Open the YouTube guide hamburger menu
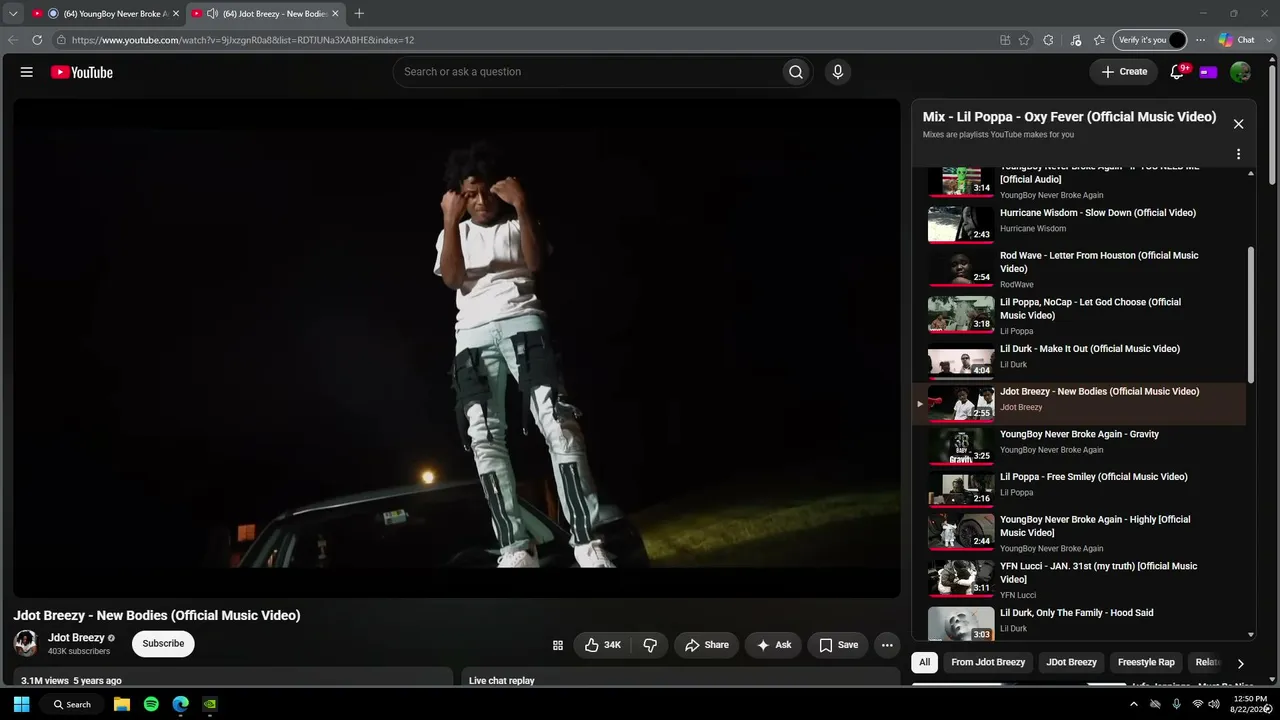 coord(27,72)
